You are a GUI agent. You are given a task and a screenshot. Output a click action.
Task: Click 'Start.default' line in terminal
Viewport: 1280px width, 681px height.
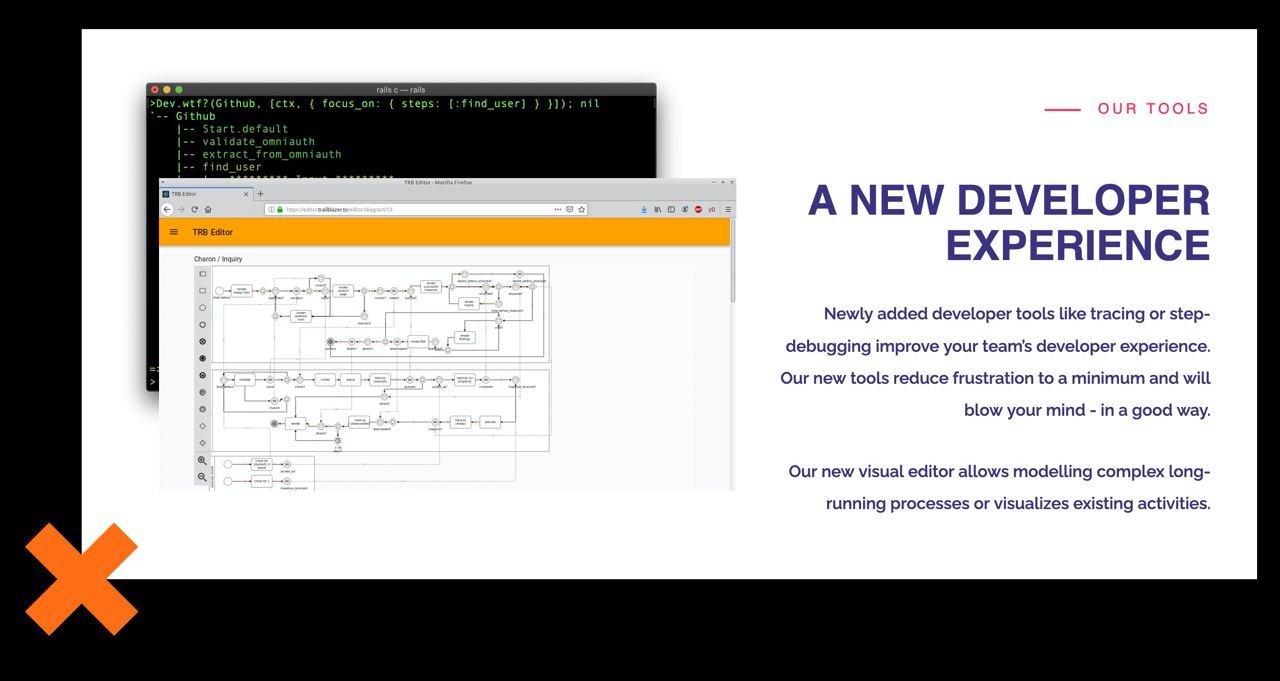(245, 129)
